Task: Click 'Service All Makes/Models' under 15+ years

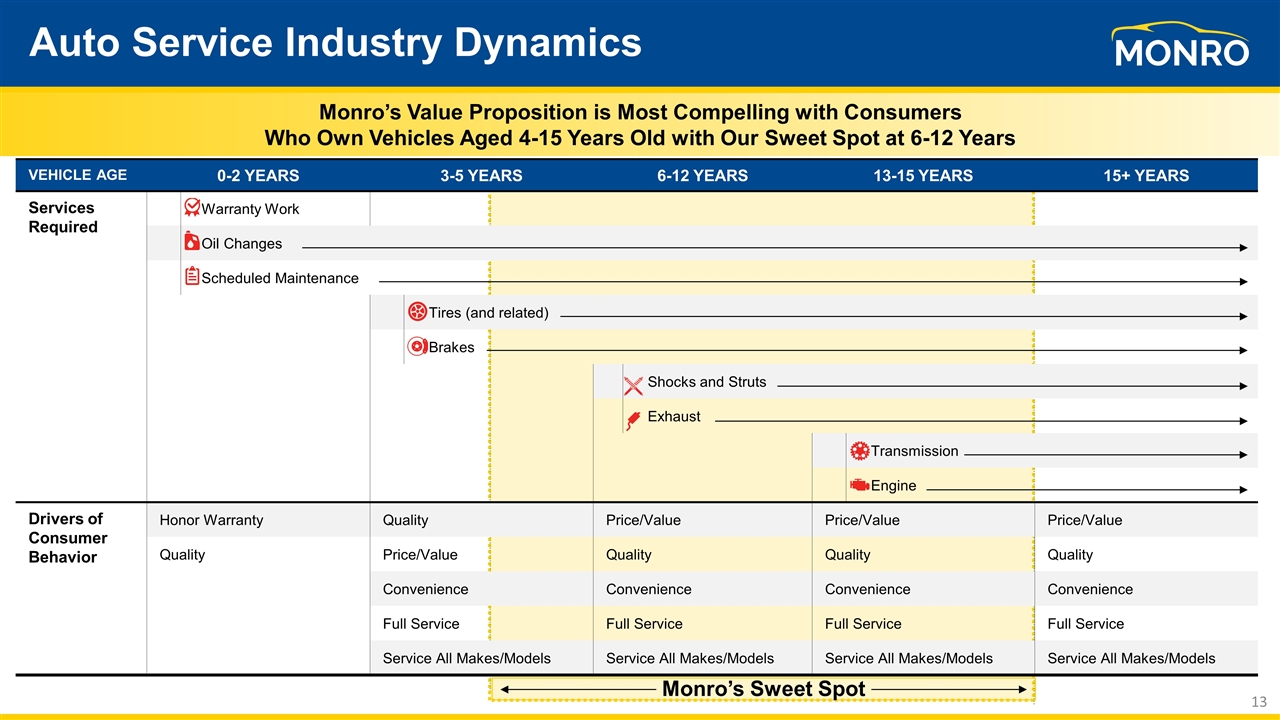Action: (1131, 658)
